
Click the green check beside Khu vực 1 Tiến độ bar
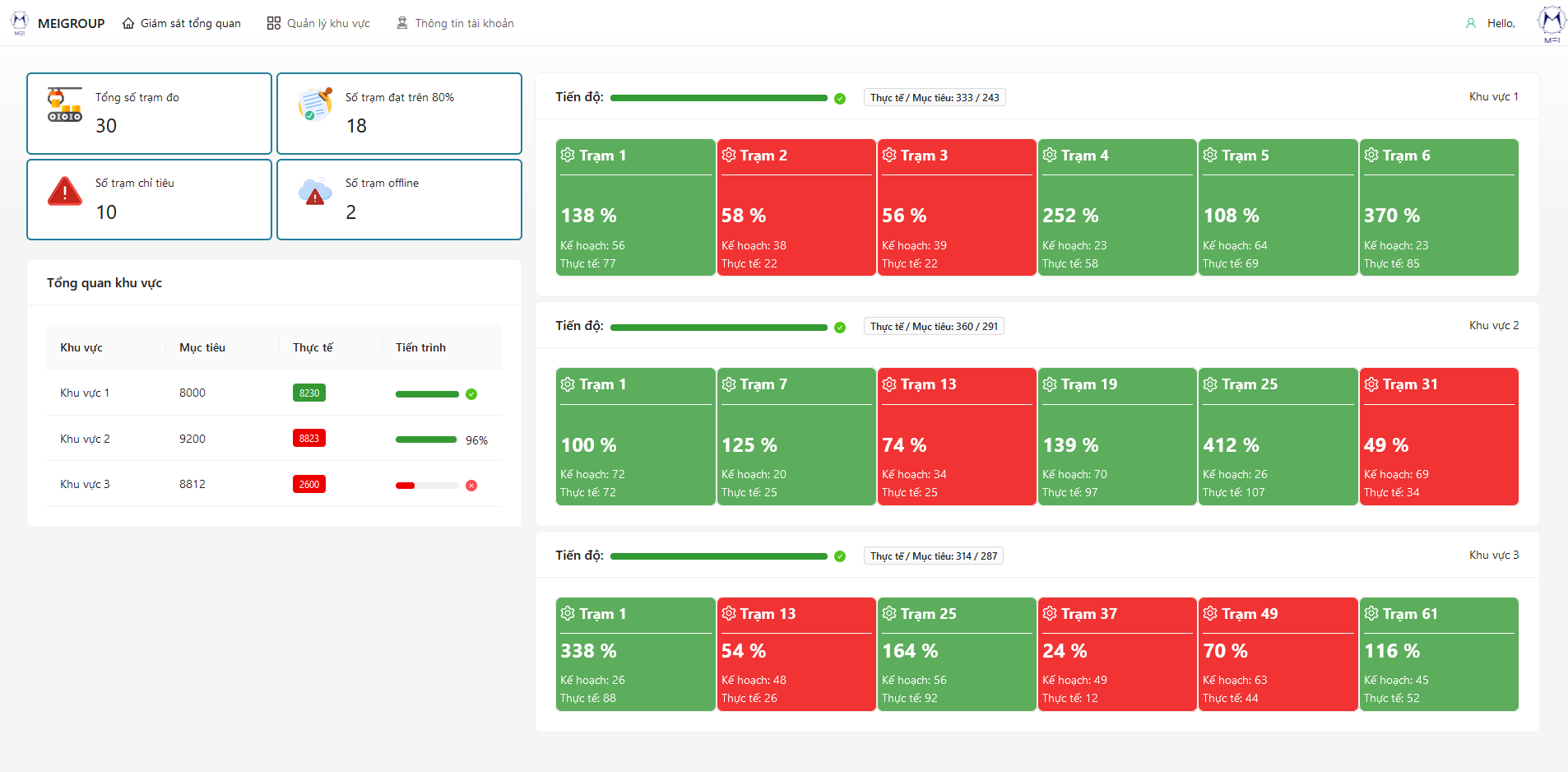[840, 99]
